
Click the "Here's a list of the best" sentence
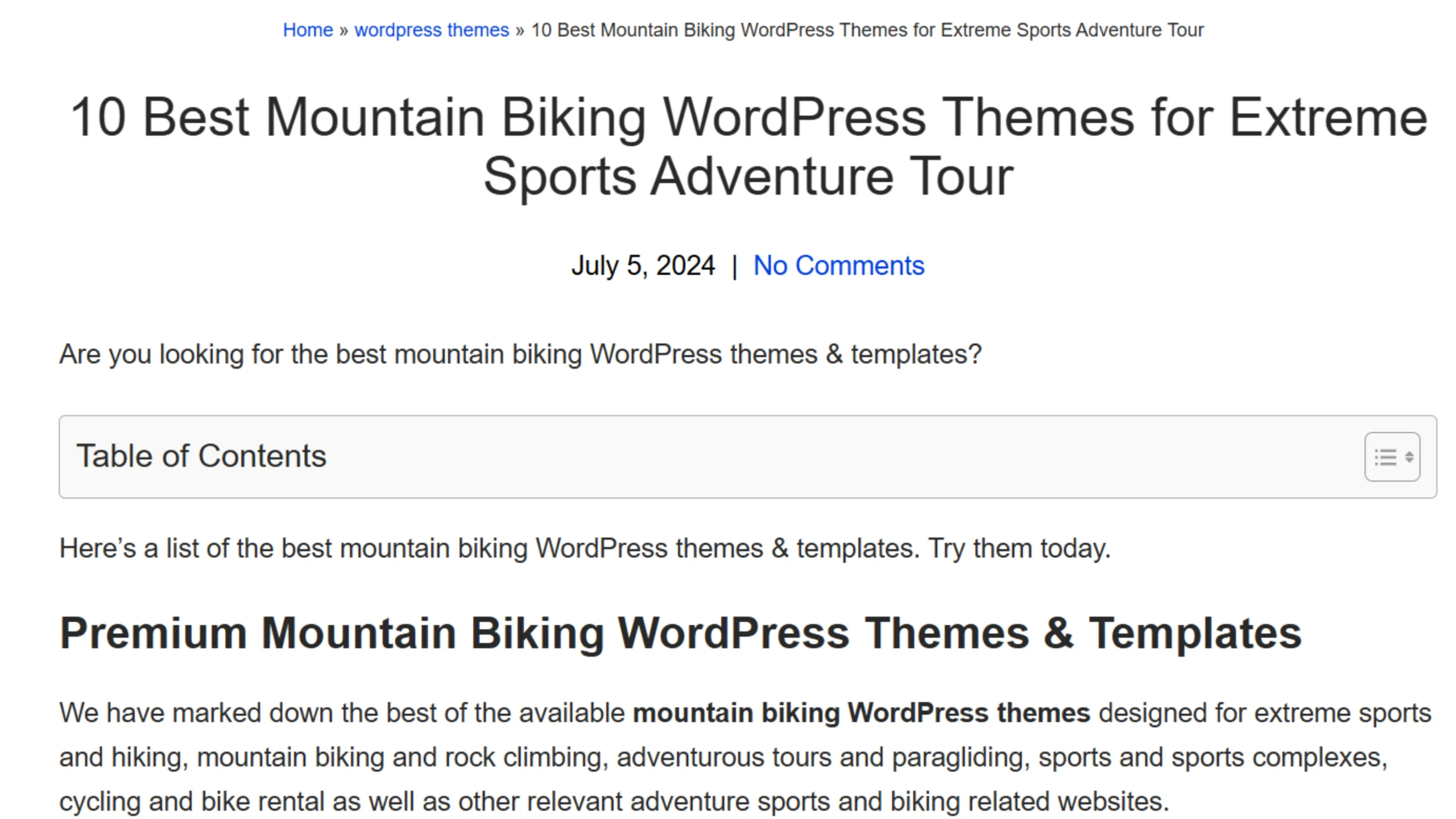pos(489,549)
